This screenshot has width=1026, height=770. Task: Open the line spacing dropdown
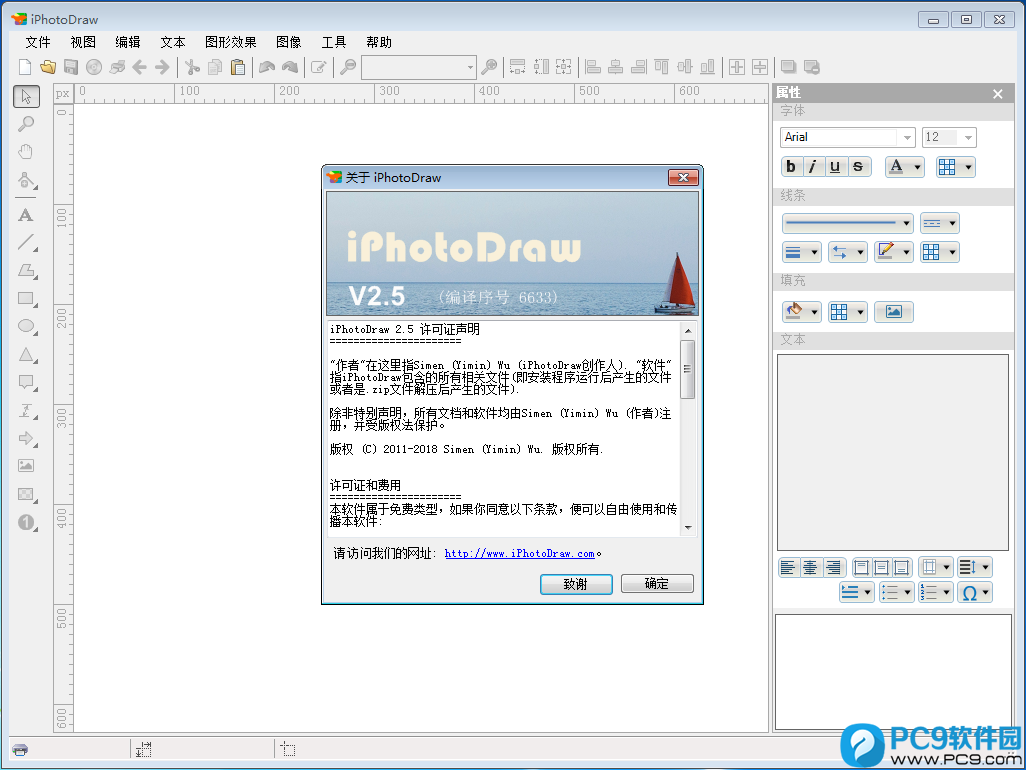pos(974,567)
